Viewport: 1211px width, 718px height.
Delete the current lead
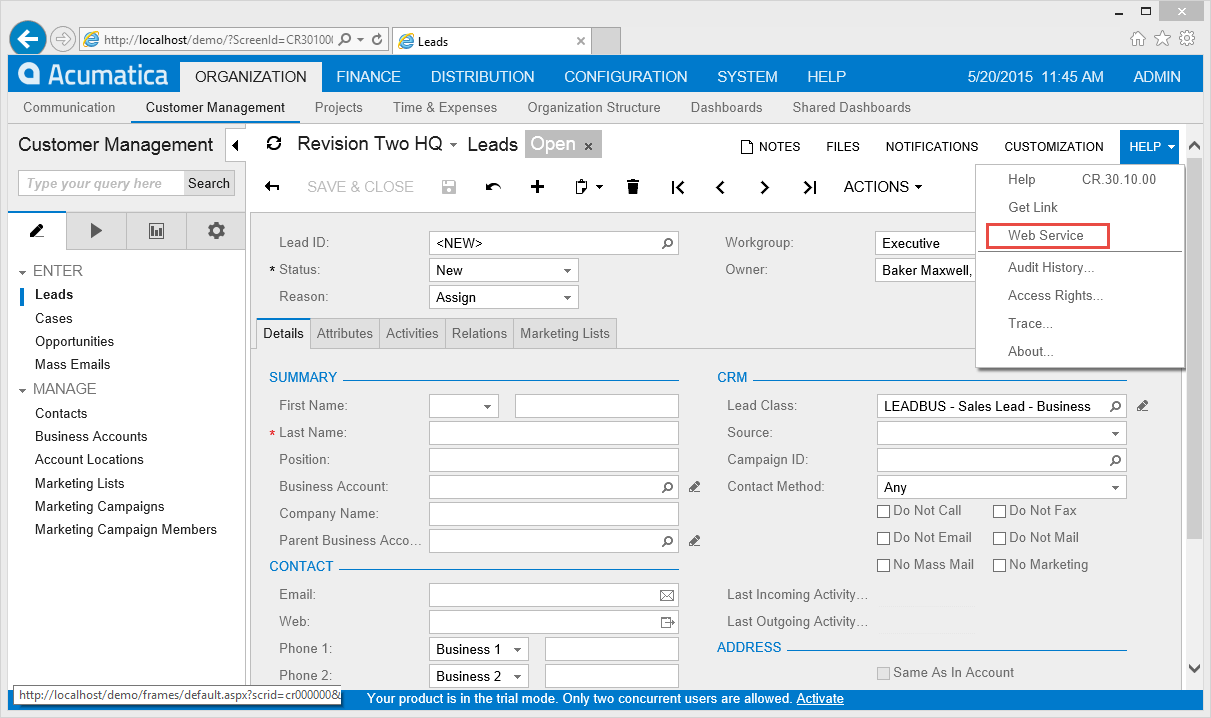(633, 187)
